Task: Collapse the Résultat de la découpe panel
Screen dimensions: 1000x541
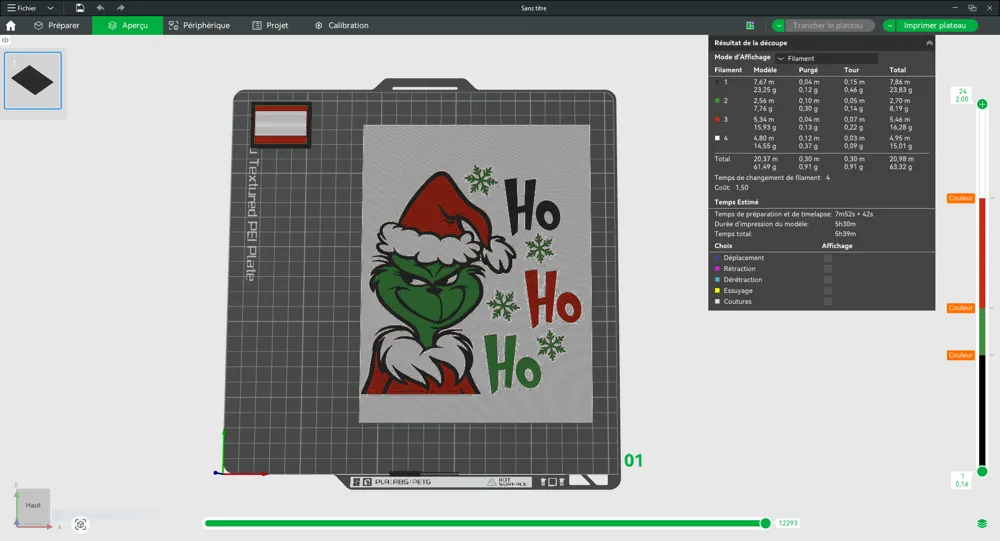Action: tap(929, 43)
